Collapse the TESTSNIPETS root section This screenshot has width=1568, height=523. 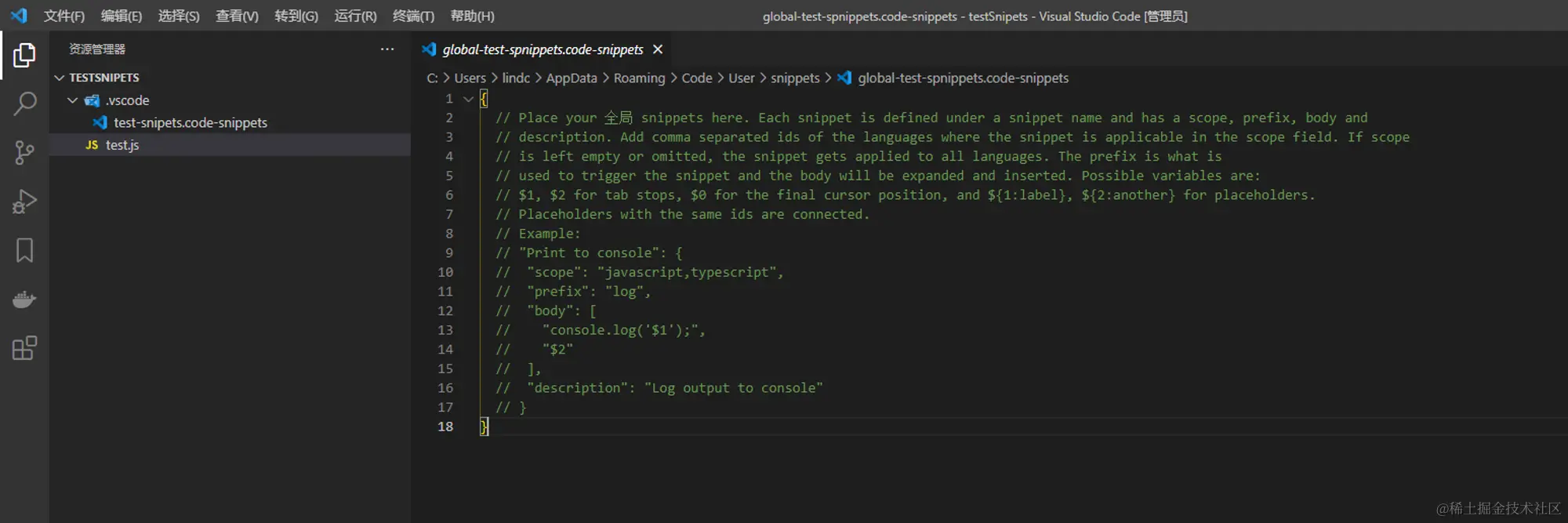point(59,78)
